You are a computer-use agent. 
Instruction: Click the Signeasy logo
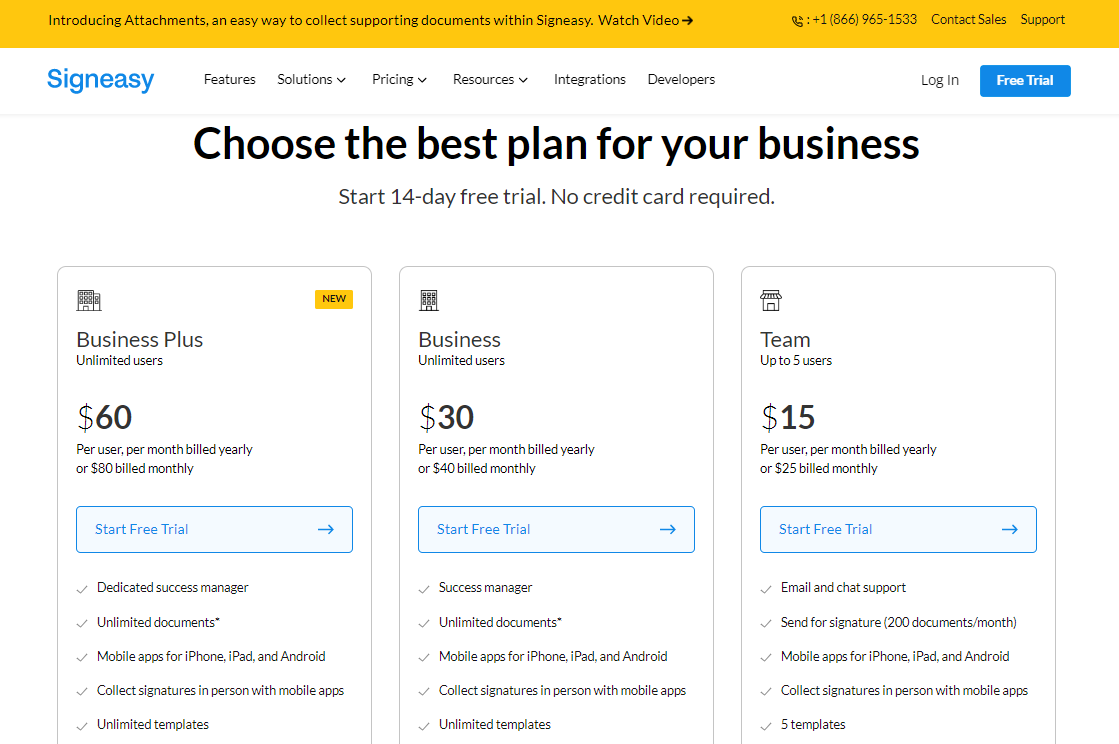101,80
